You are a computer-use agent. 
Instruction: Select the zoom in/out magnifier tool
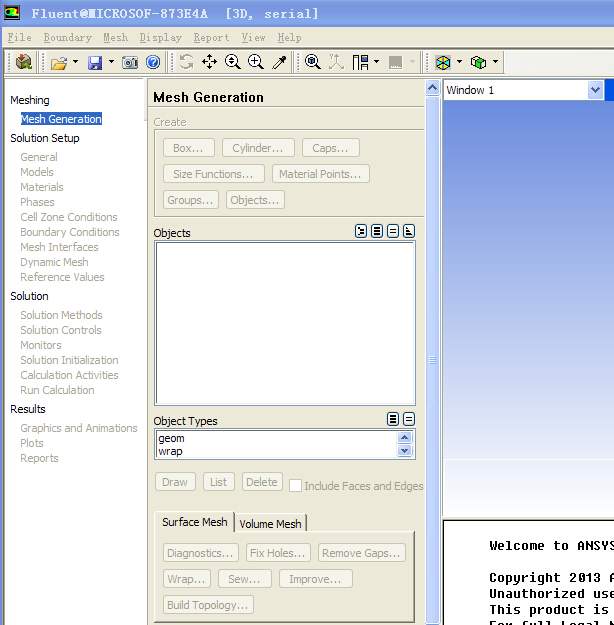pyautogui.click(x=232, y=62)
